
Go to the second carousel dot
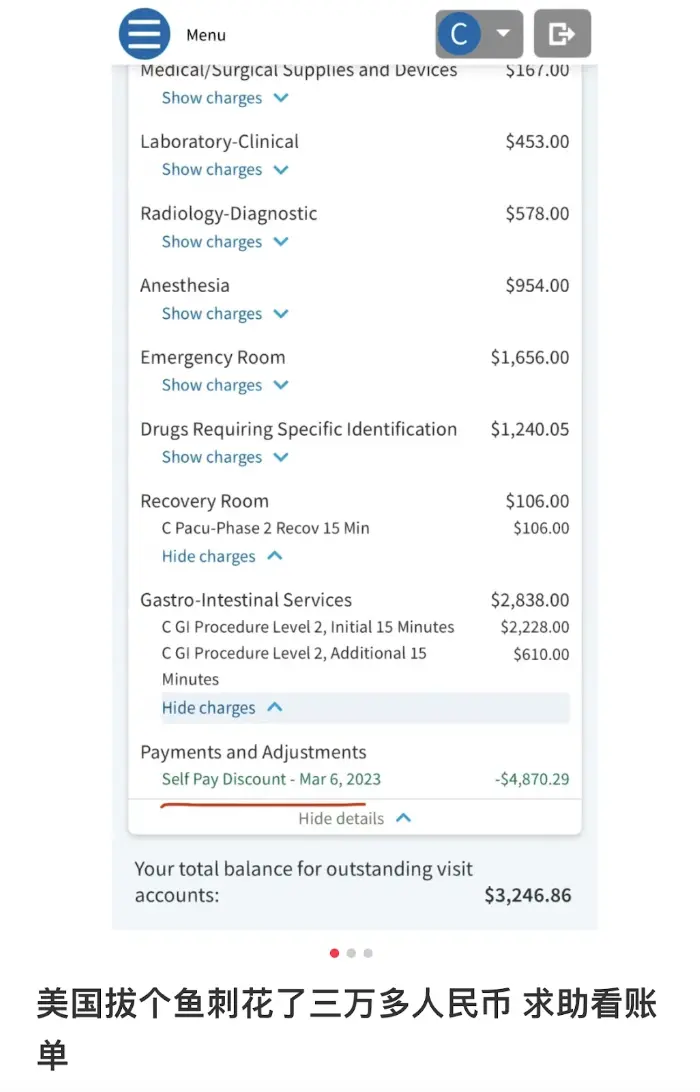pos(351,953)
